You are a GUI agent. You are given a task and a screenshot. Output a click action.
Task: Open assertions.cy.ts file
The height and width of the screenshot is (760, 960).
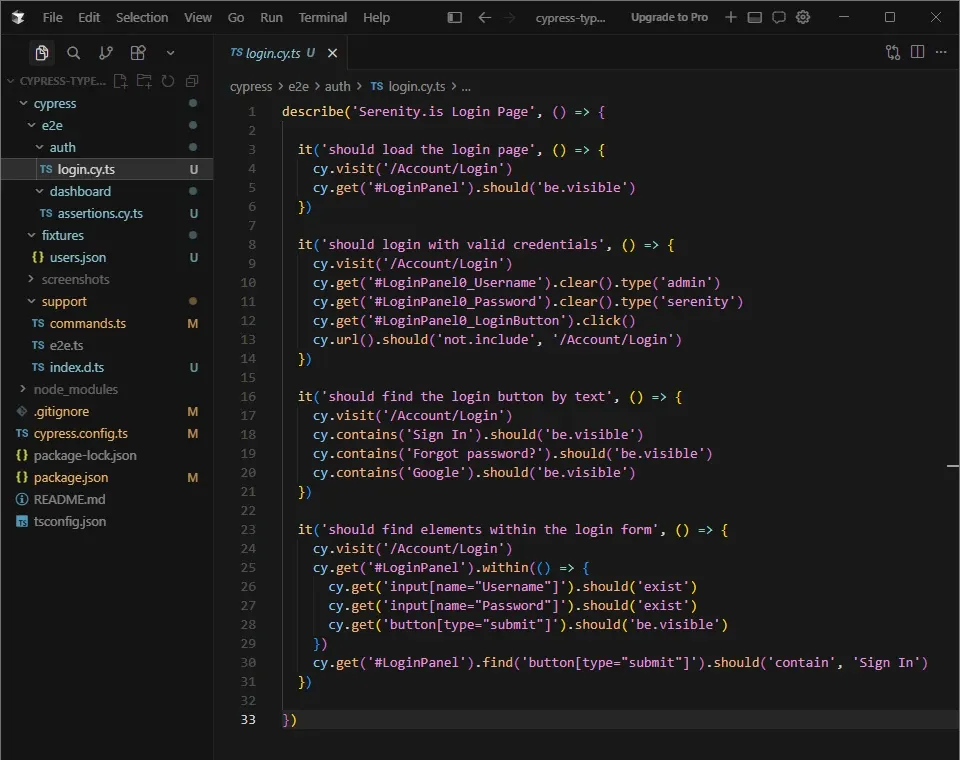click(x=107, y=214)
